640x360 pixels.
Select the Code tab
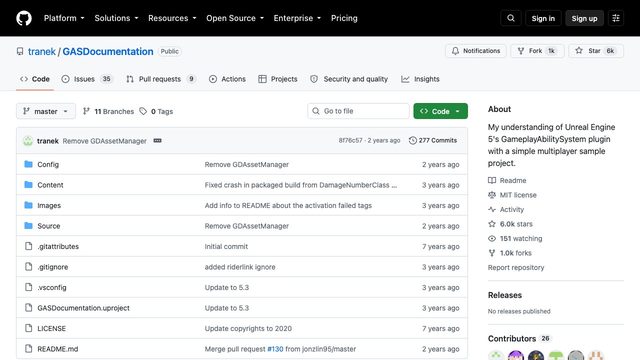[35, 79]
